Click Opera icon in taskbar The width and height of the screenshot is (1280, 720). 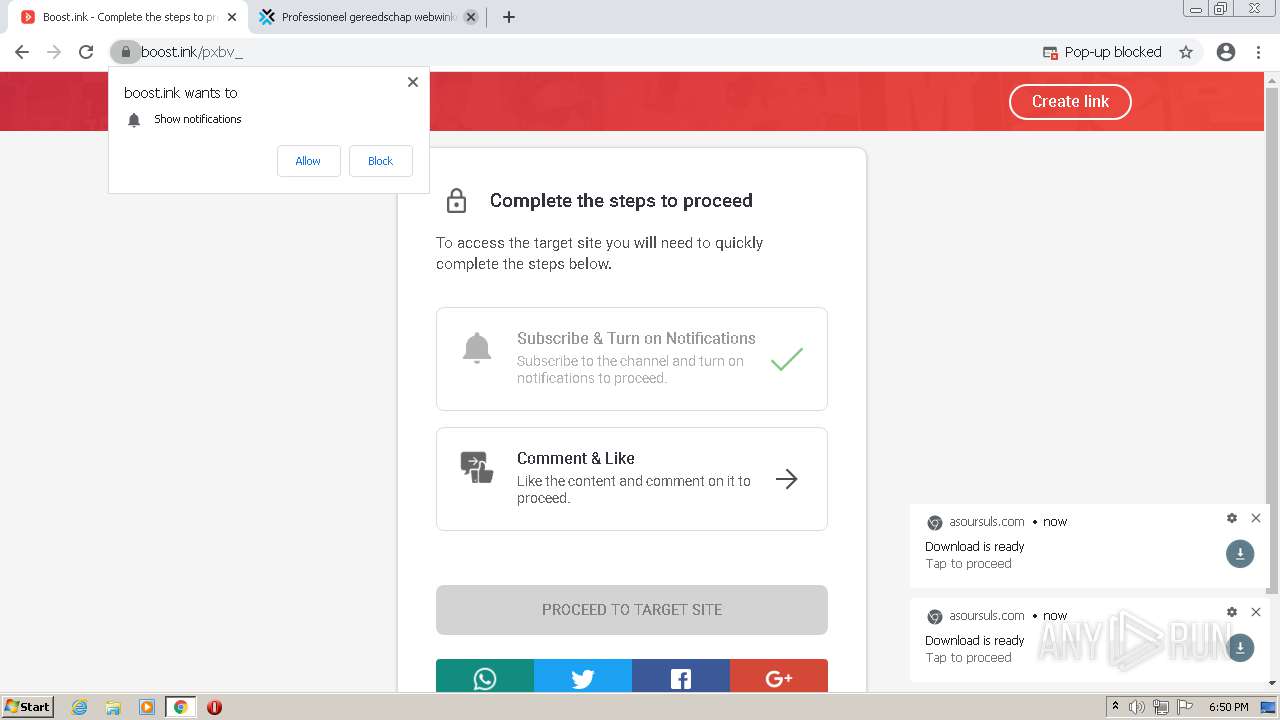[x=214, y=707]
